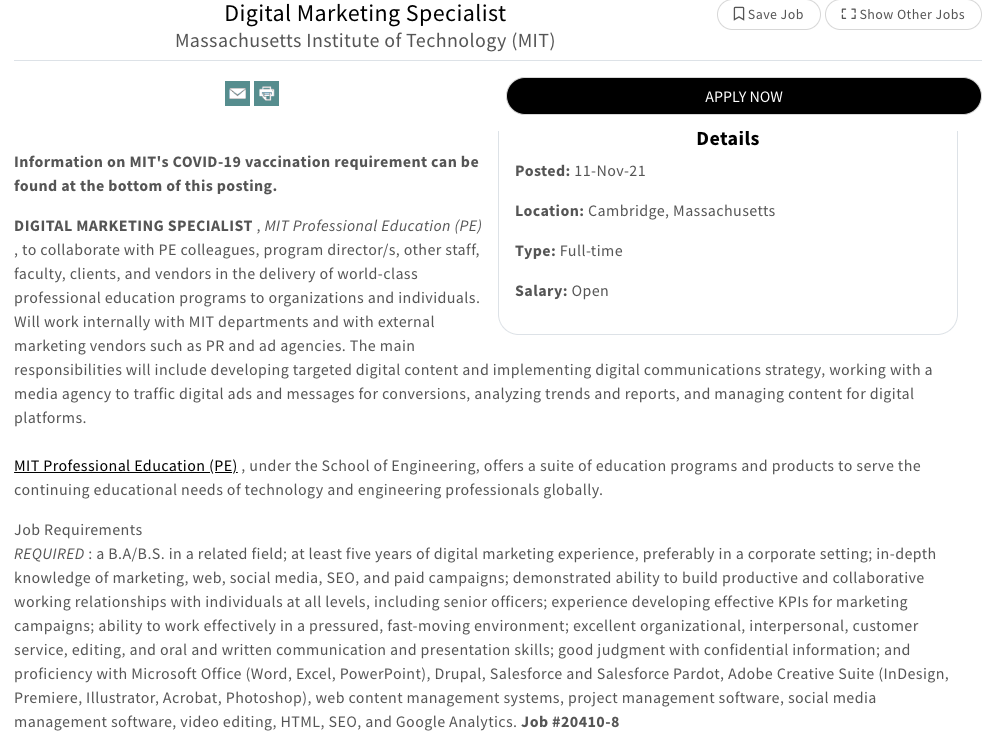Screen dimensions: 992x737
Task: Click the APPLY NOW button
Action: coord(744,96)
